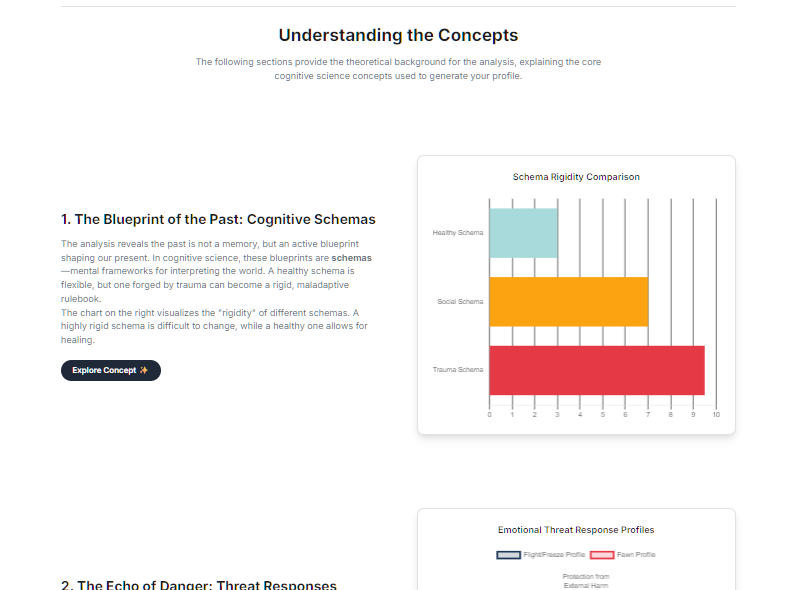Click the Healthy Schema axis label

[x=458, y=233]
